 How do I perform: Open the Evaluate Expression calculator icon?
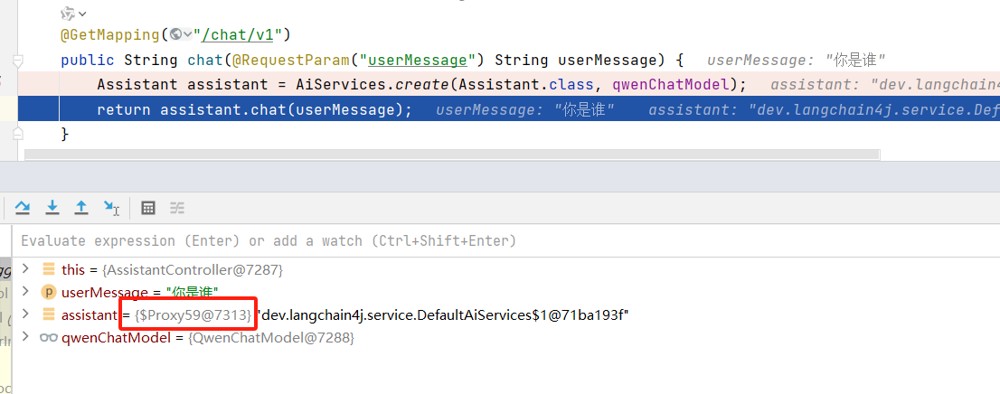tap(148, 208)
